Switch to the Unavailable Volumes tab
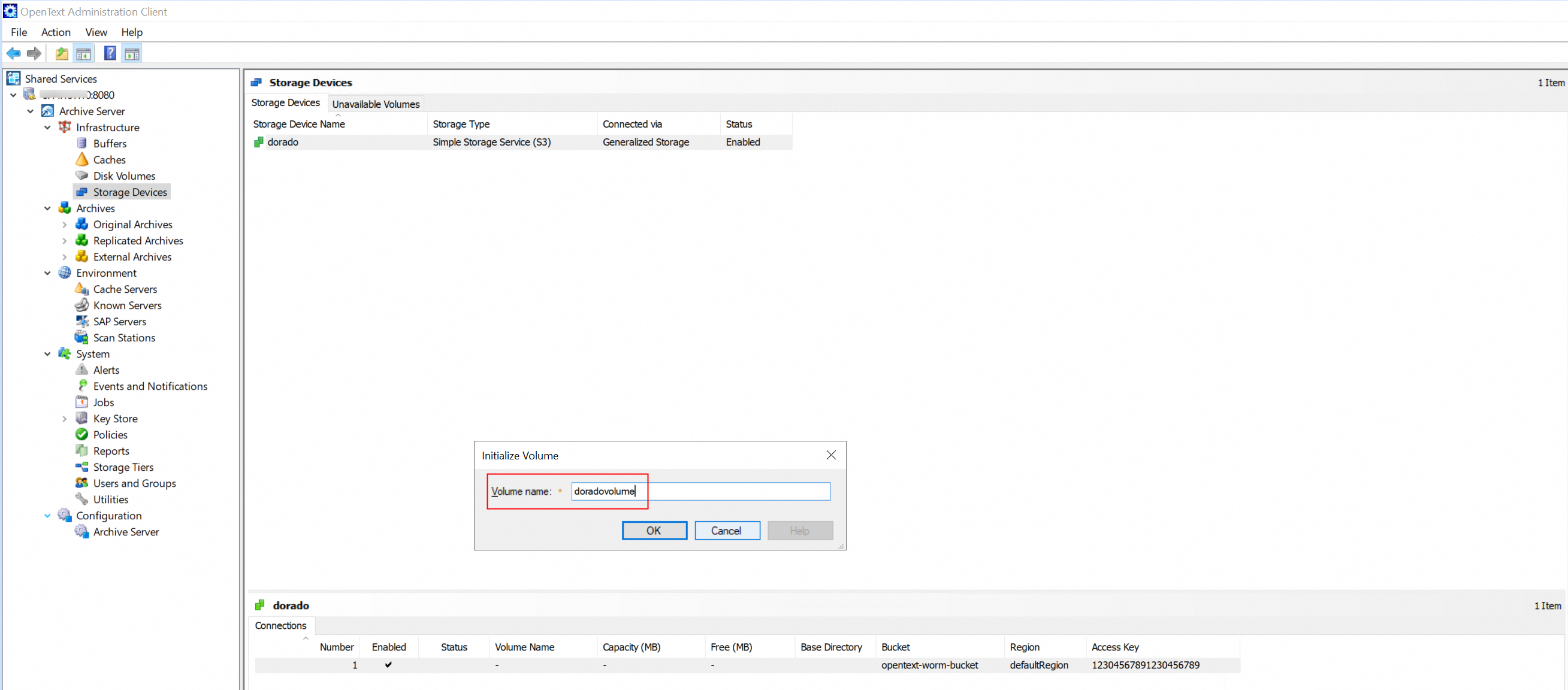The image size is (1568, 690). [376, 104]
